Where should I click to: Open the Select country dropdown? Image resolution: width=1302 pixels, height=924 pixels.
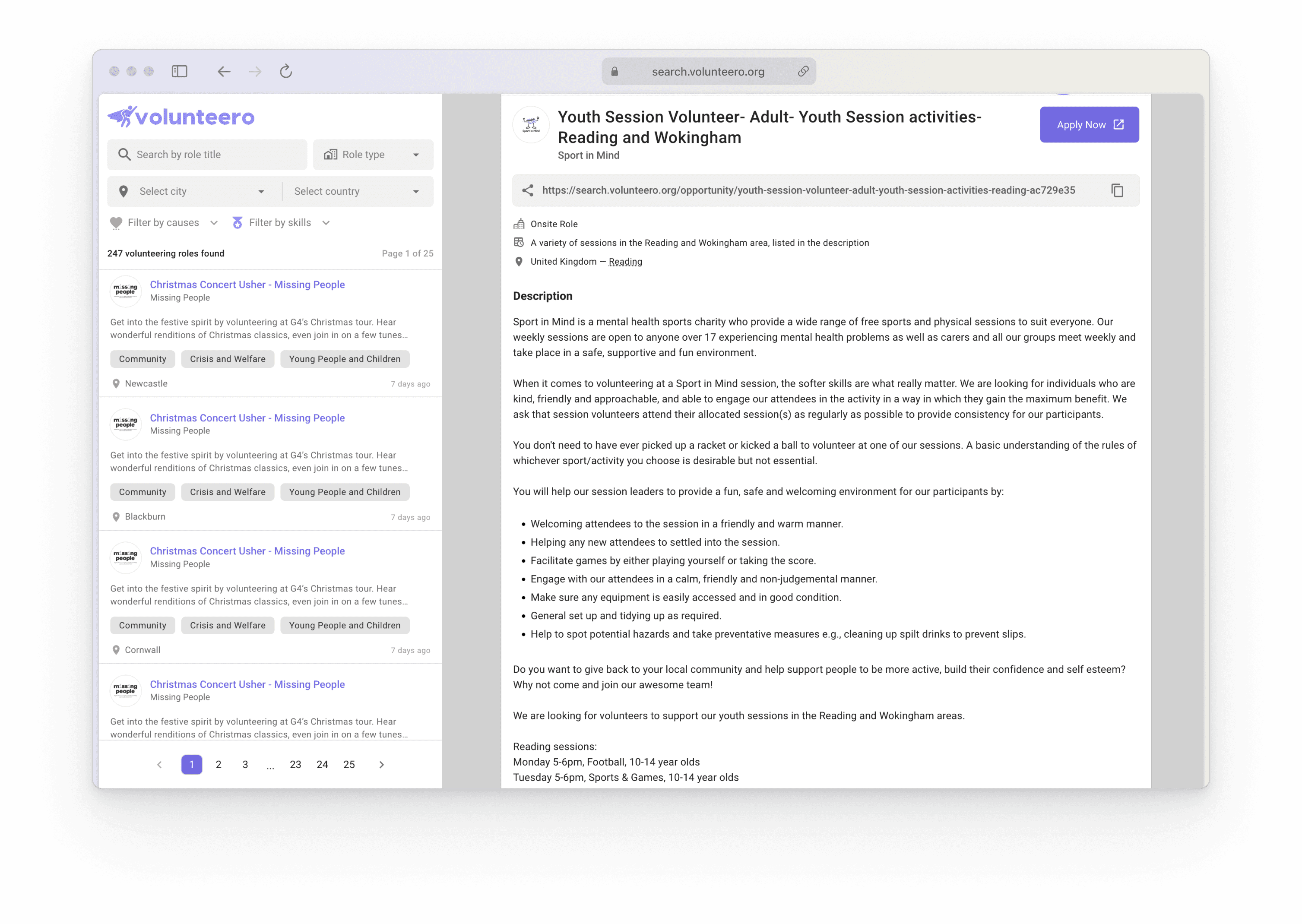[x=358, y=192]
